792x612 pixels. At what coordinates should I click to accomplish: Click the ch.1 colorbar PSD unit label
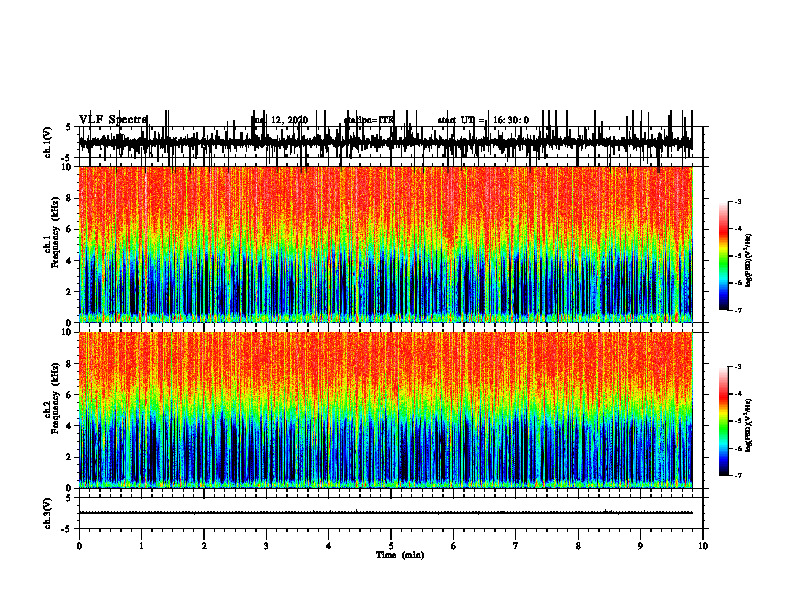749,261
